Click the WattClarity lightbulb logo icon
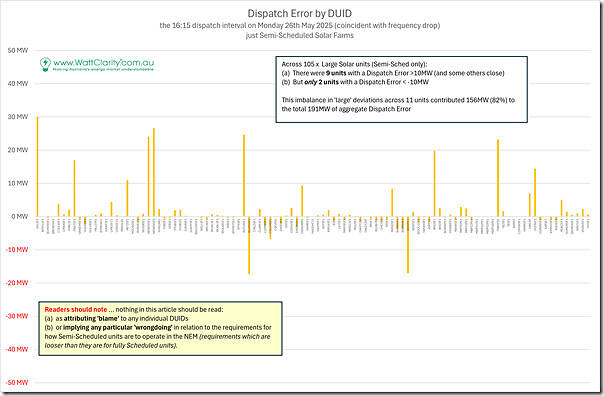Image resolution: width=604 pixels, height=396 pixels. click(45, 64)
